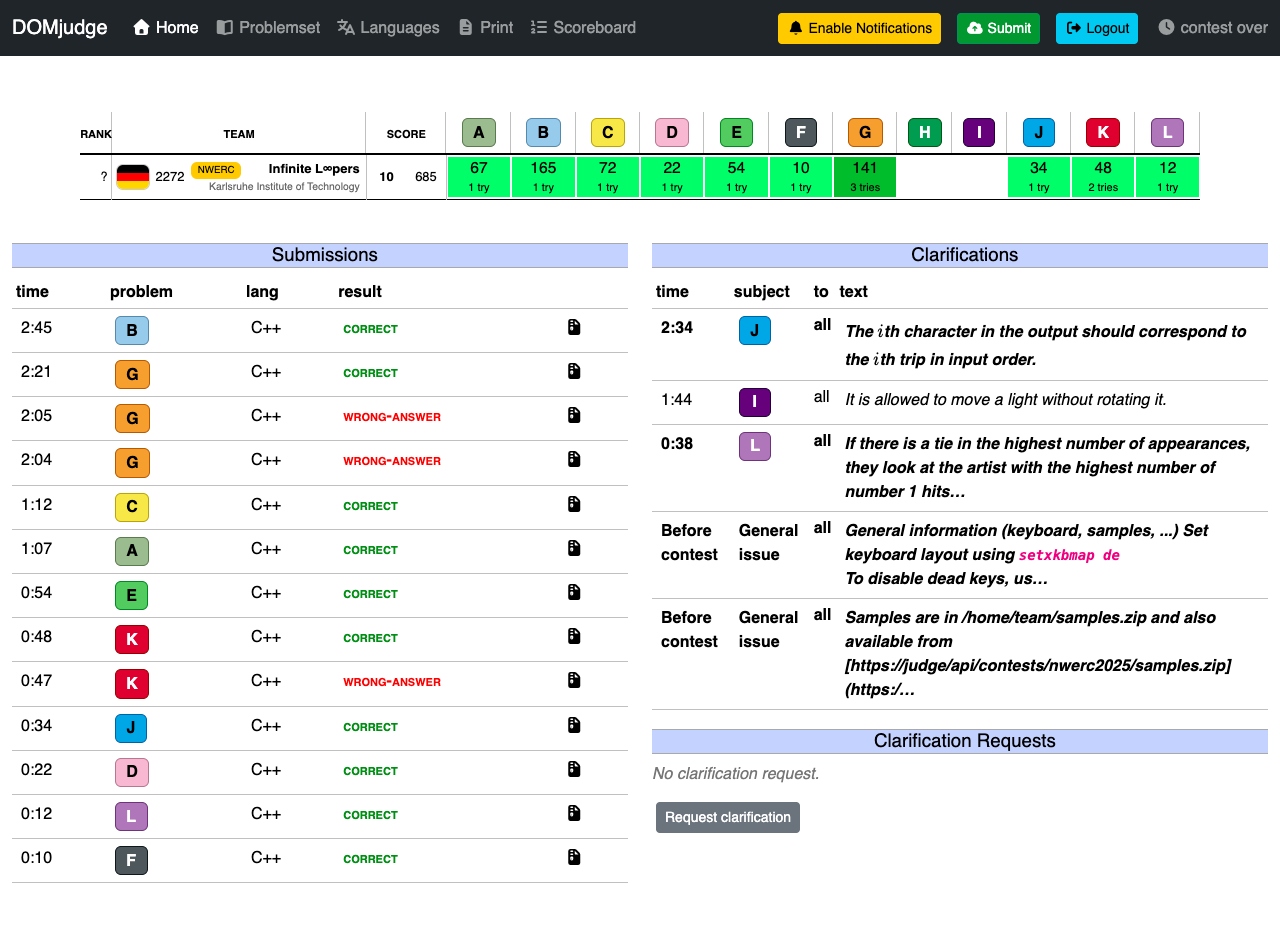Click problem L badge in 0:38 clarification
The width and height of the screenshot is (1280, 929).
click(x=755, y=446)
